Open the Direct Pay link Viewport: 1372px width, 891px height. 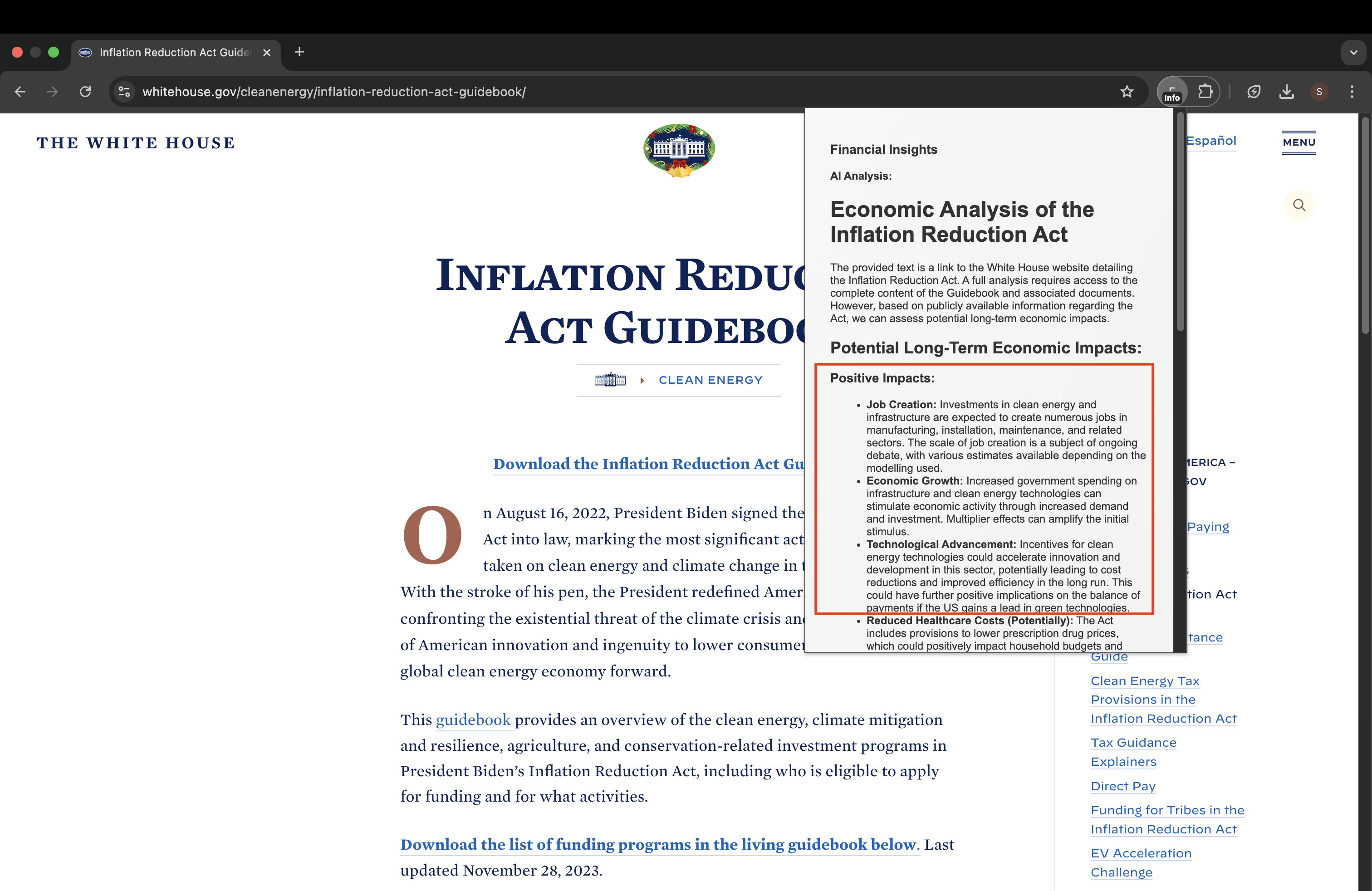(1122, 786)
